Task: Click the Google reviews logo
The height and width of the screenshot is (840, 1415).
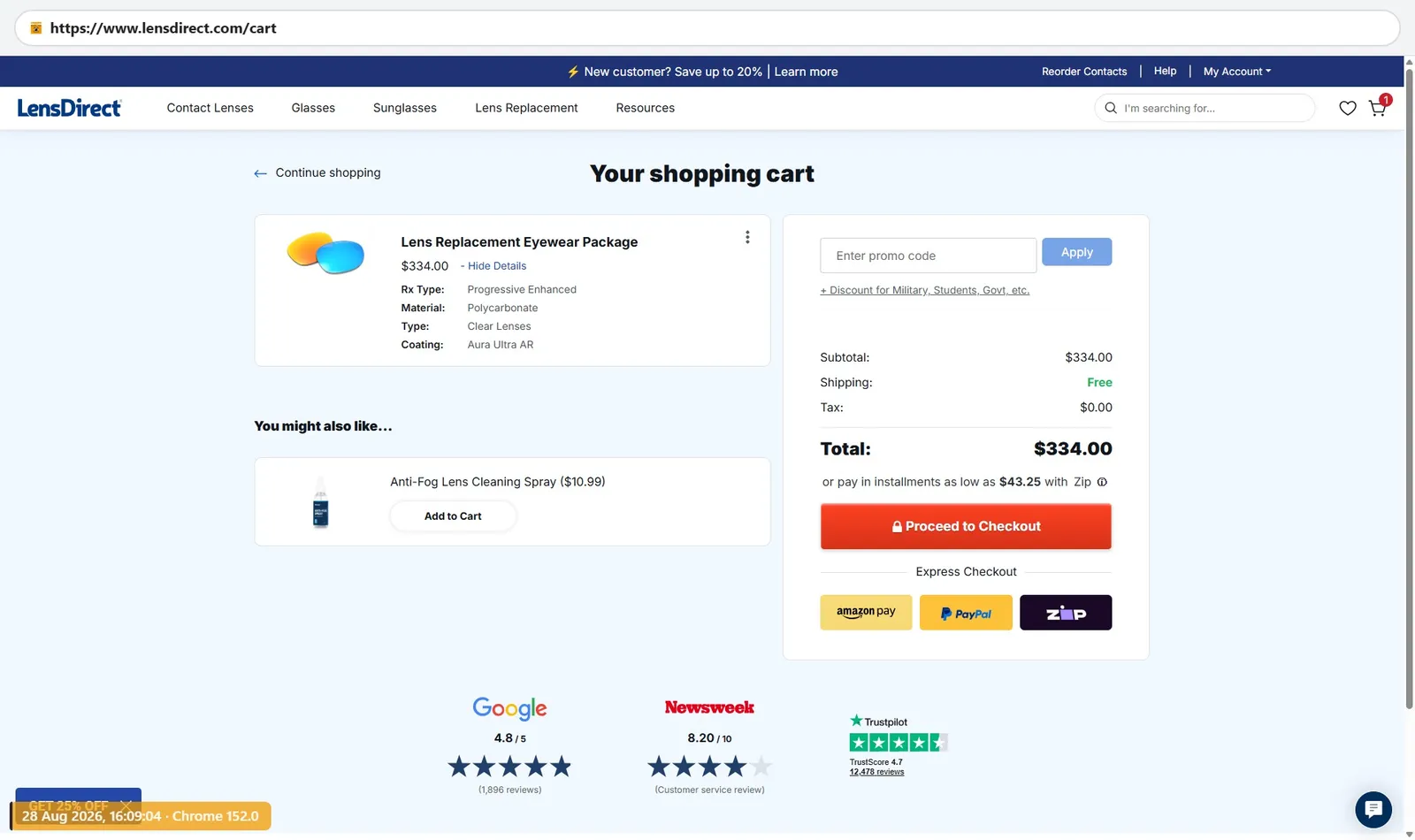Action: pyautogui.click(x=509, y=708)
